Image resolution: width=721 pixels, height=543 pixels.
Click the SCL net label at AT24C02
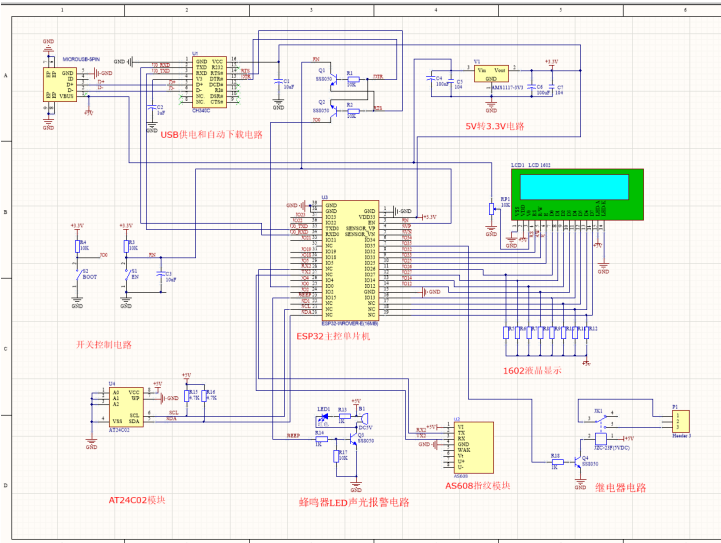[173, 412]
